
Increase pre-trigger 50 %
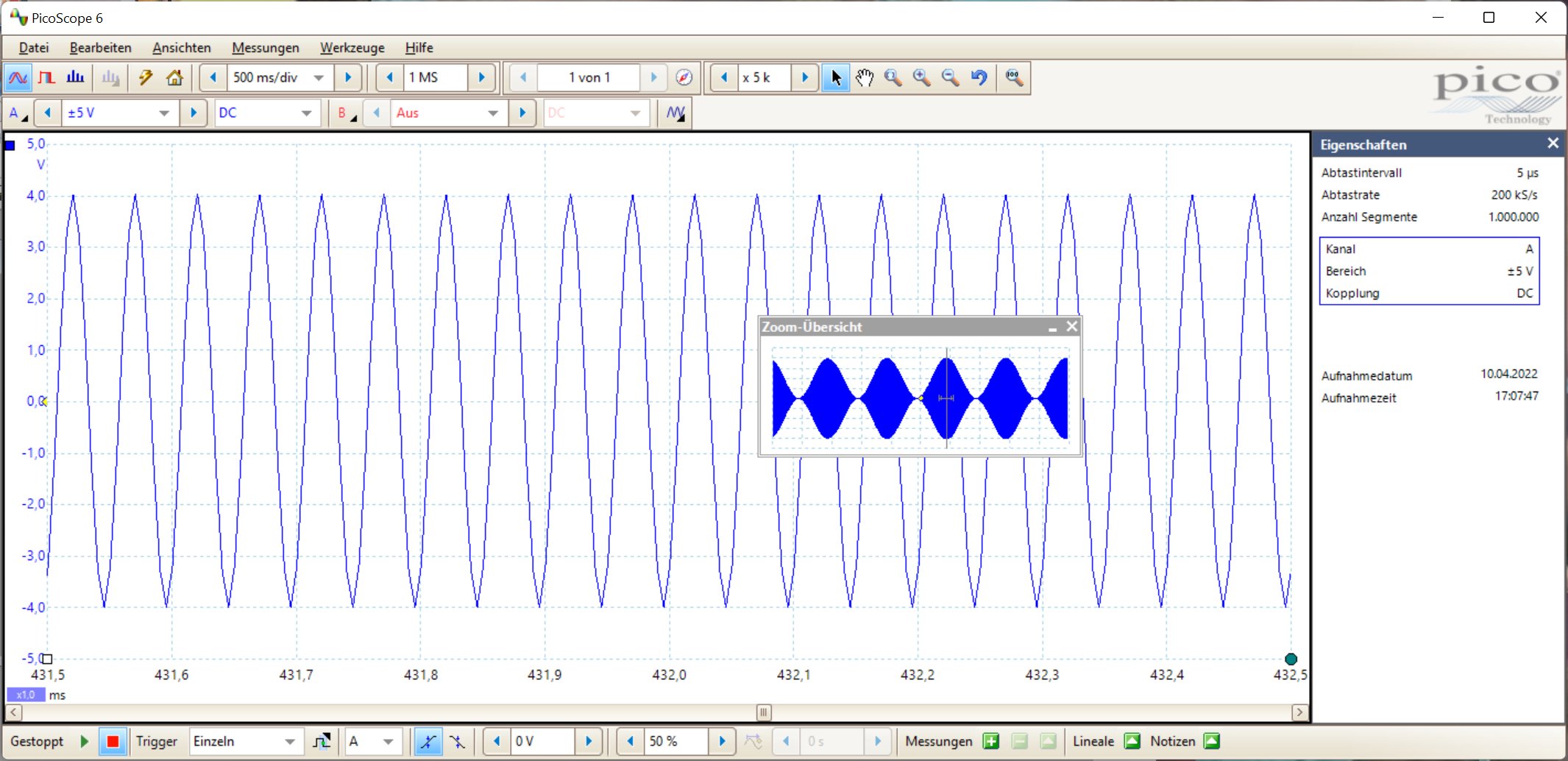[723, 741]
